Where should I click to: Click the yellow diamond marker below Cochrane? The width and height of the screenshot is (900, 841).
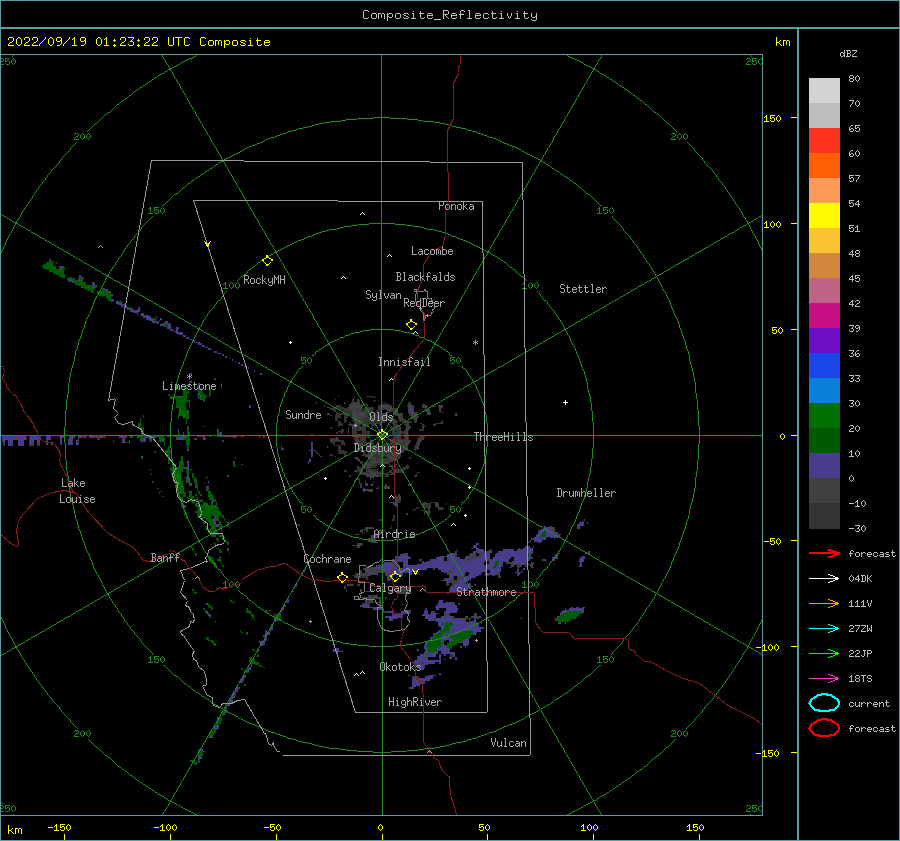(x=342, y=578)
